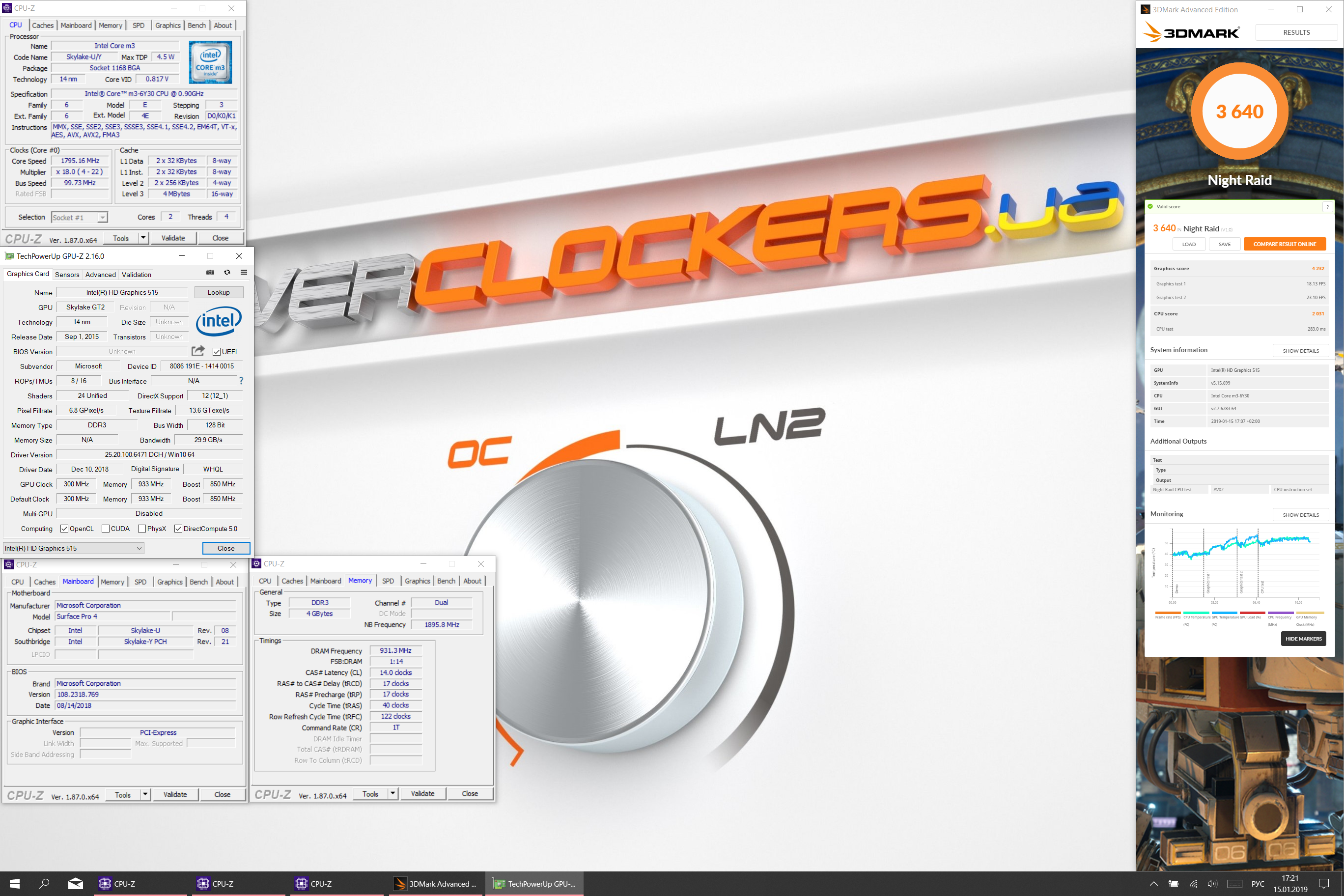Click HIDE MARKERS button
The image size is (1344, 896).
(1303, 639)
